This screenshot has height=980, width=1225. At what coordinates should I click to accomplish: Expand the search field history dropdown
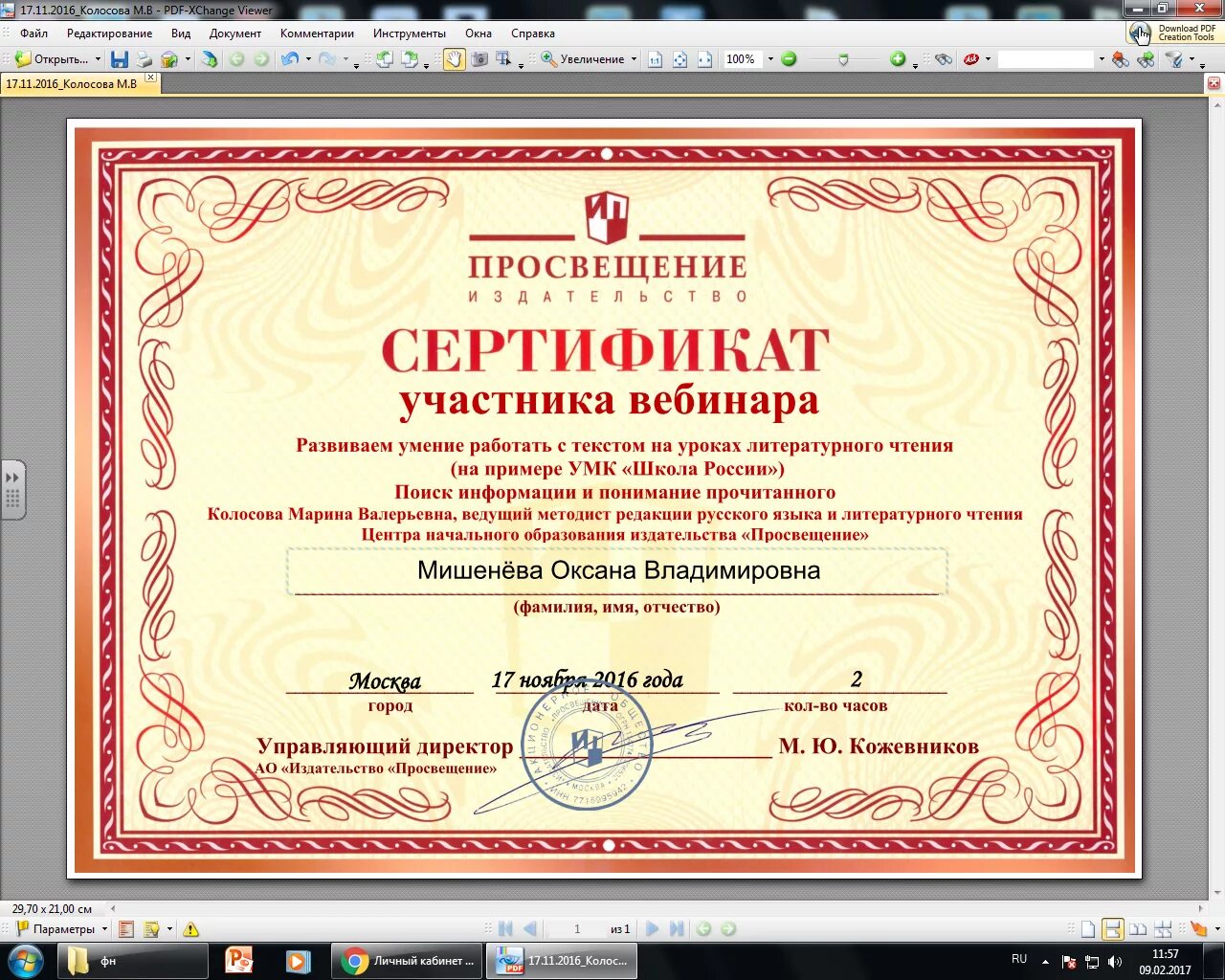tap(1101, 59)
